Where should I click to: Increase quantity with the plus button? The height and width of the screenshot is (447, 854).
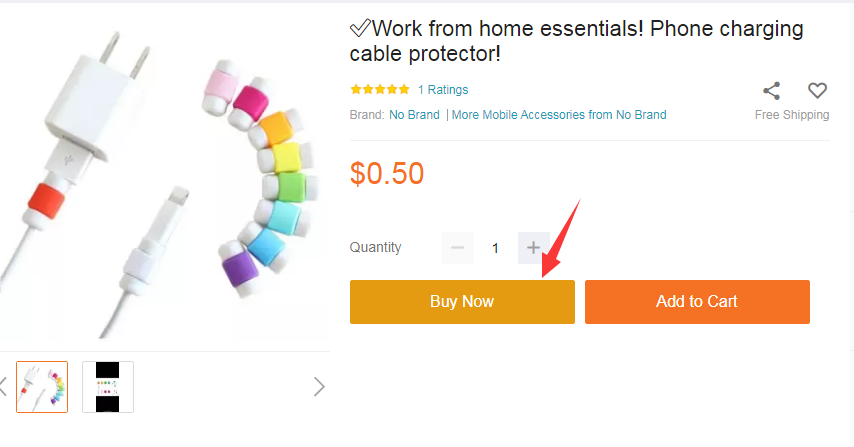tap(533, 247)
